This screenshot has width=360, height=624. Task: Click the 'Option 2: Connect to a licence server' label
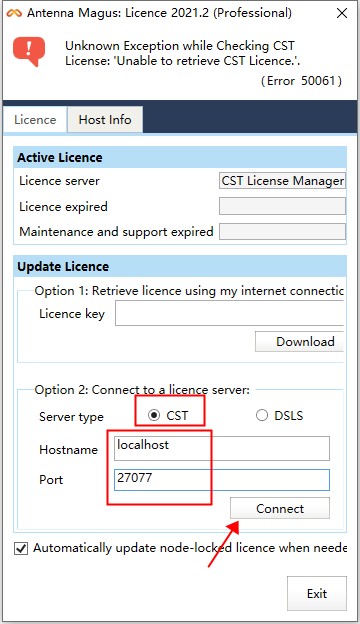pyautogui.click(x=142, y=390)
